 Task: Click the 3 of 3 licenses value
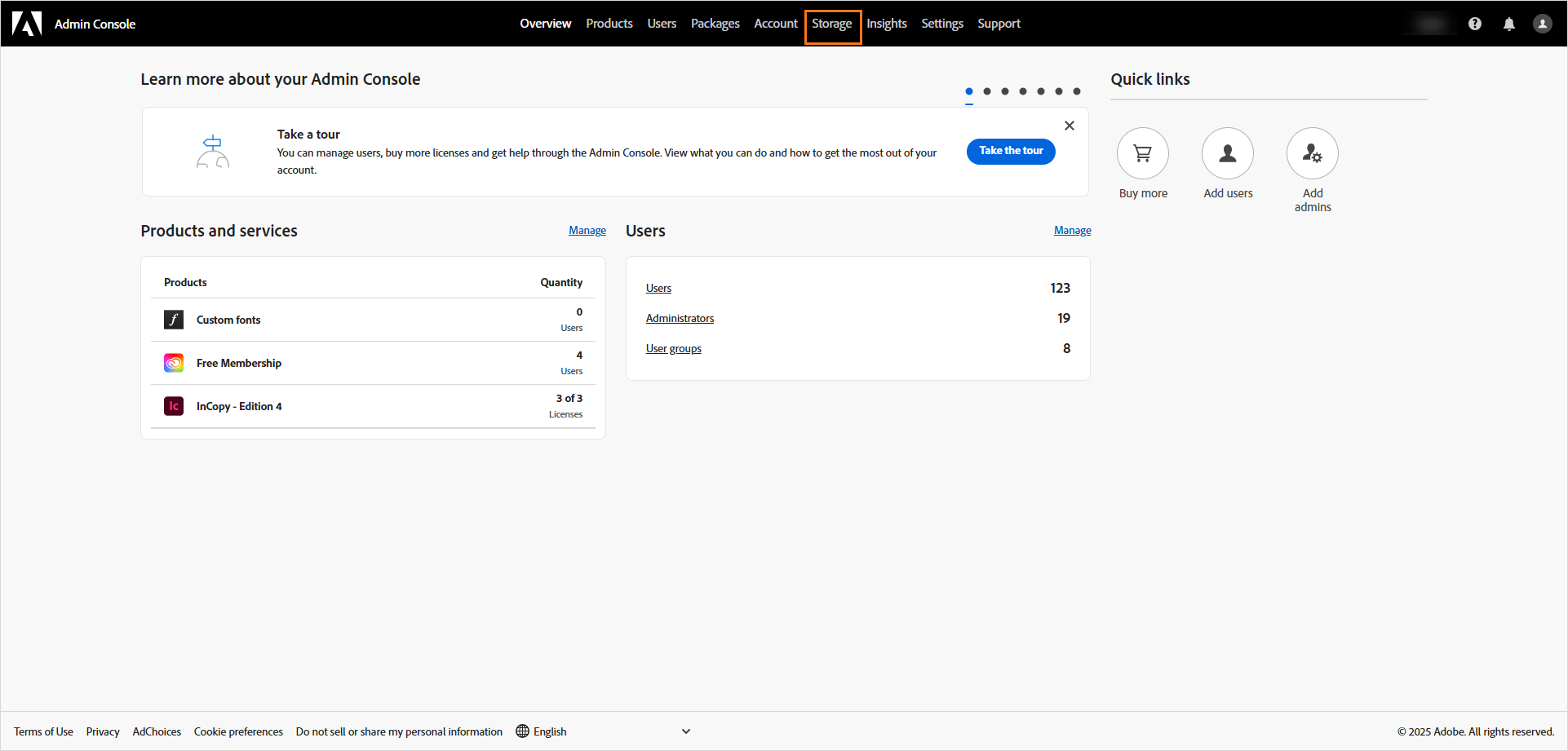point(569,398)
